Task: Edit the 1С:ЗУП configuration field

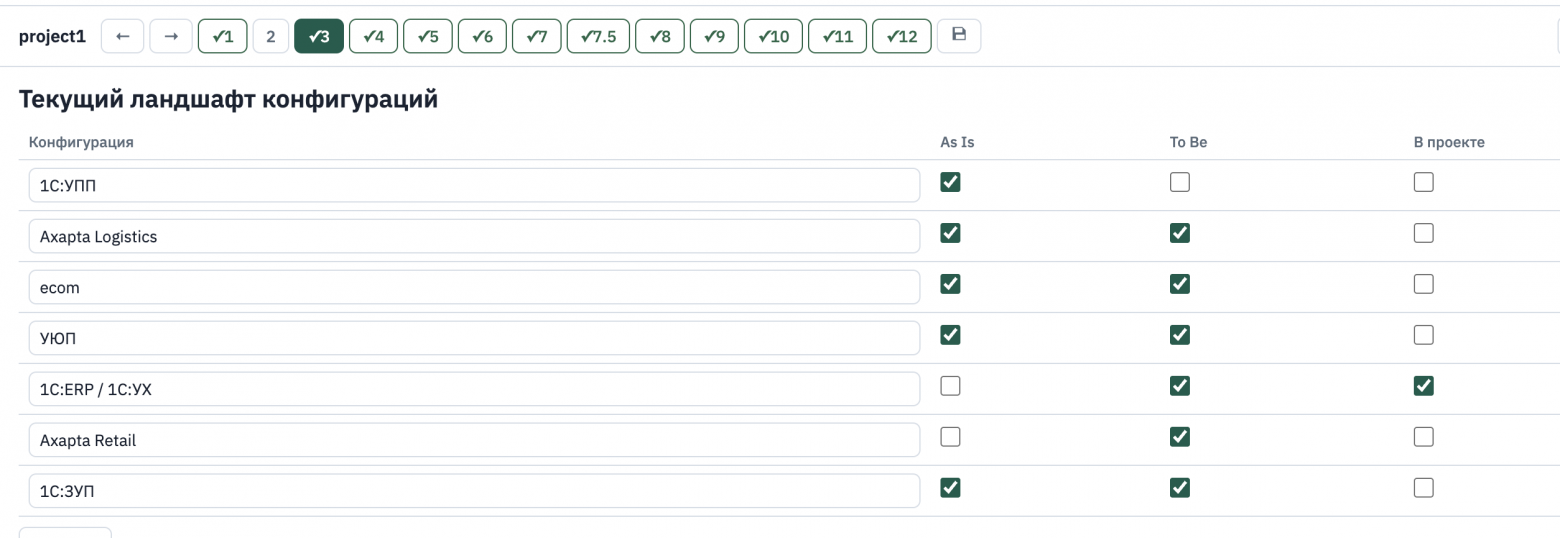Action: click(x=474, y=492)
